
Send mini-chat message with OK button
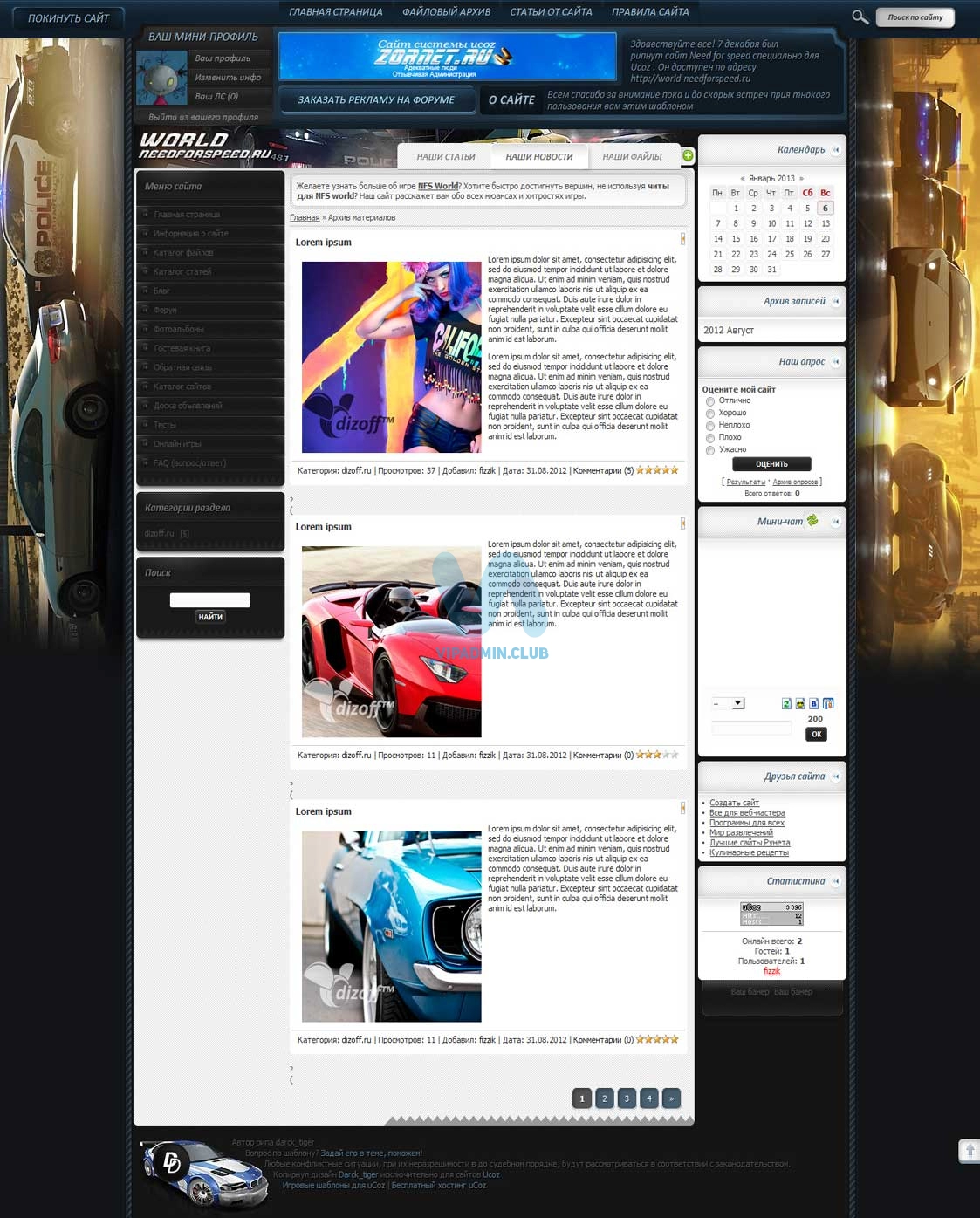[x=816, y=734]
